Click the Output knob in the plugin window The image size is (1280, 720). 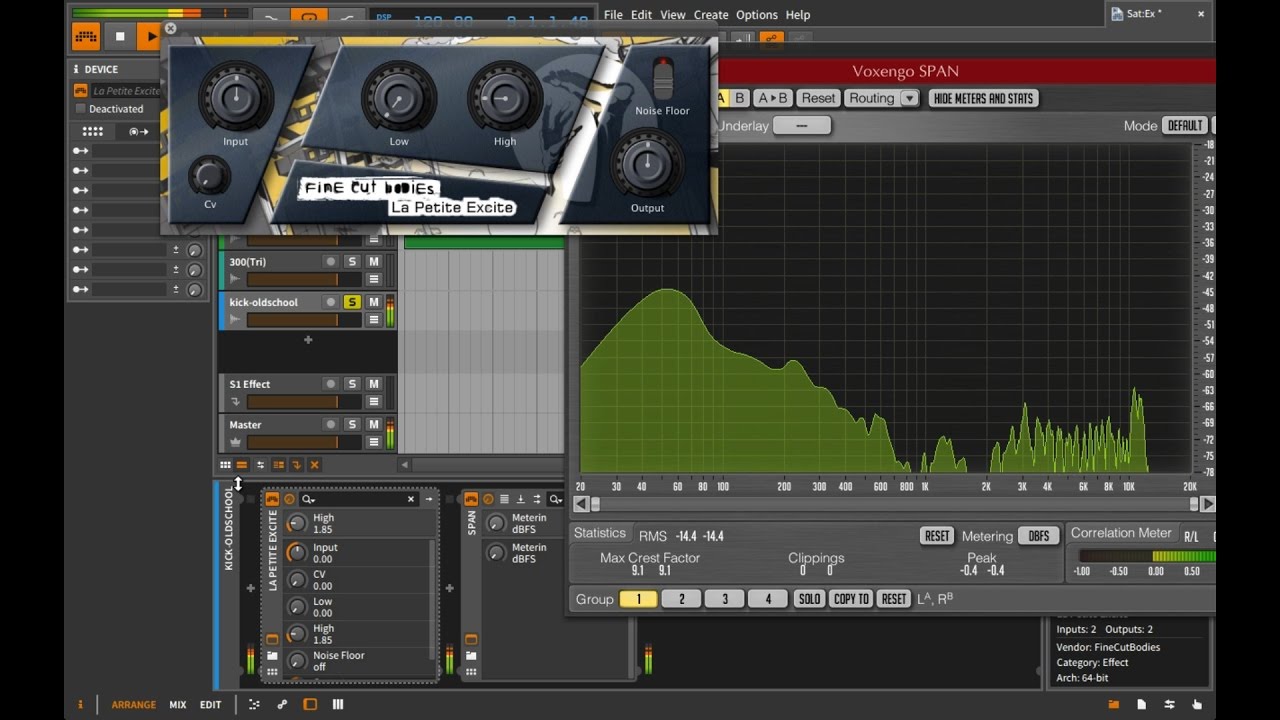click(647, 164)
